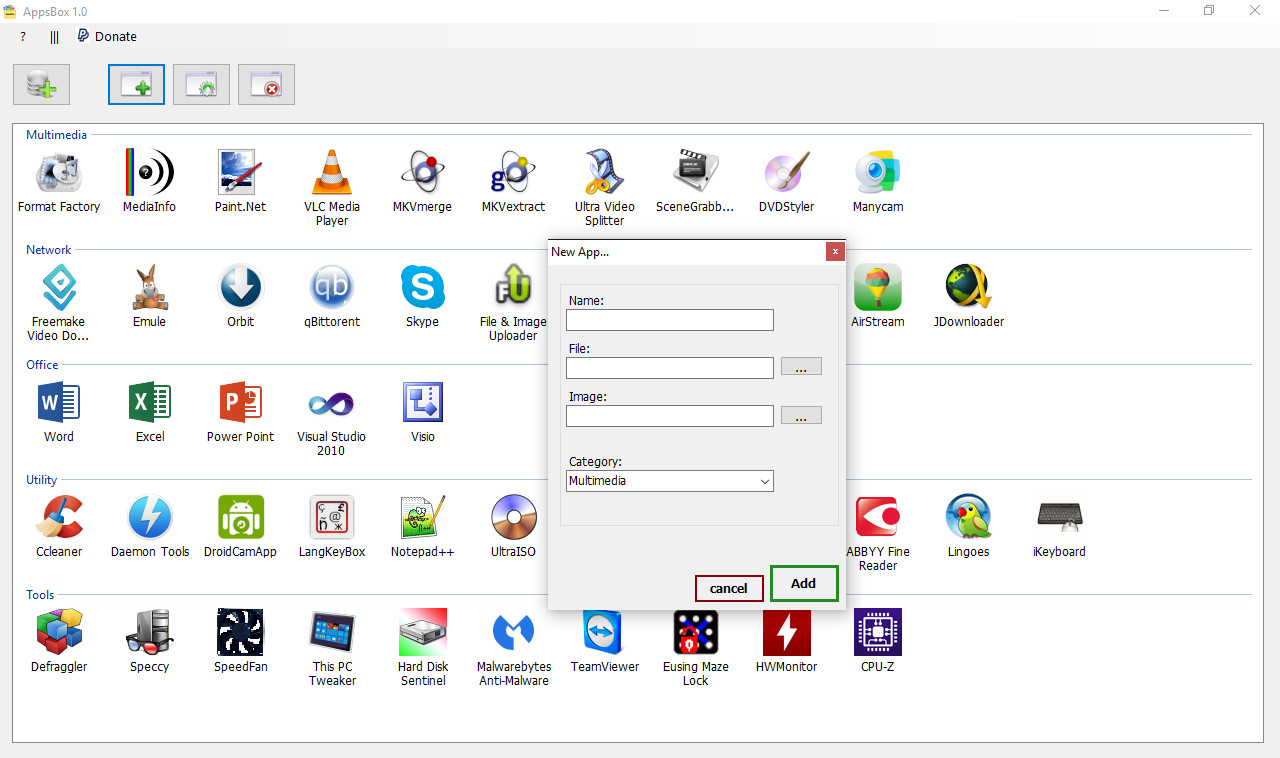Open DVDStyler application

click(786, 173)
